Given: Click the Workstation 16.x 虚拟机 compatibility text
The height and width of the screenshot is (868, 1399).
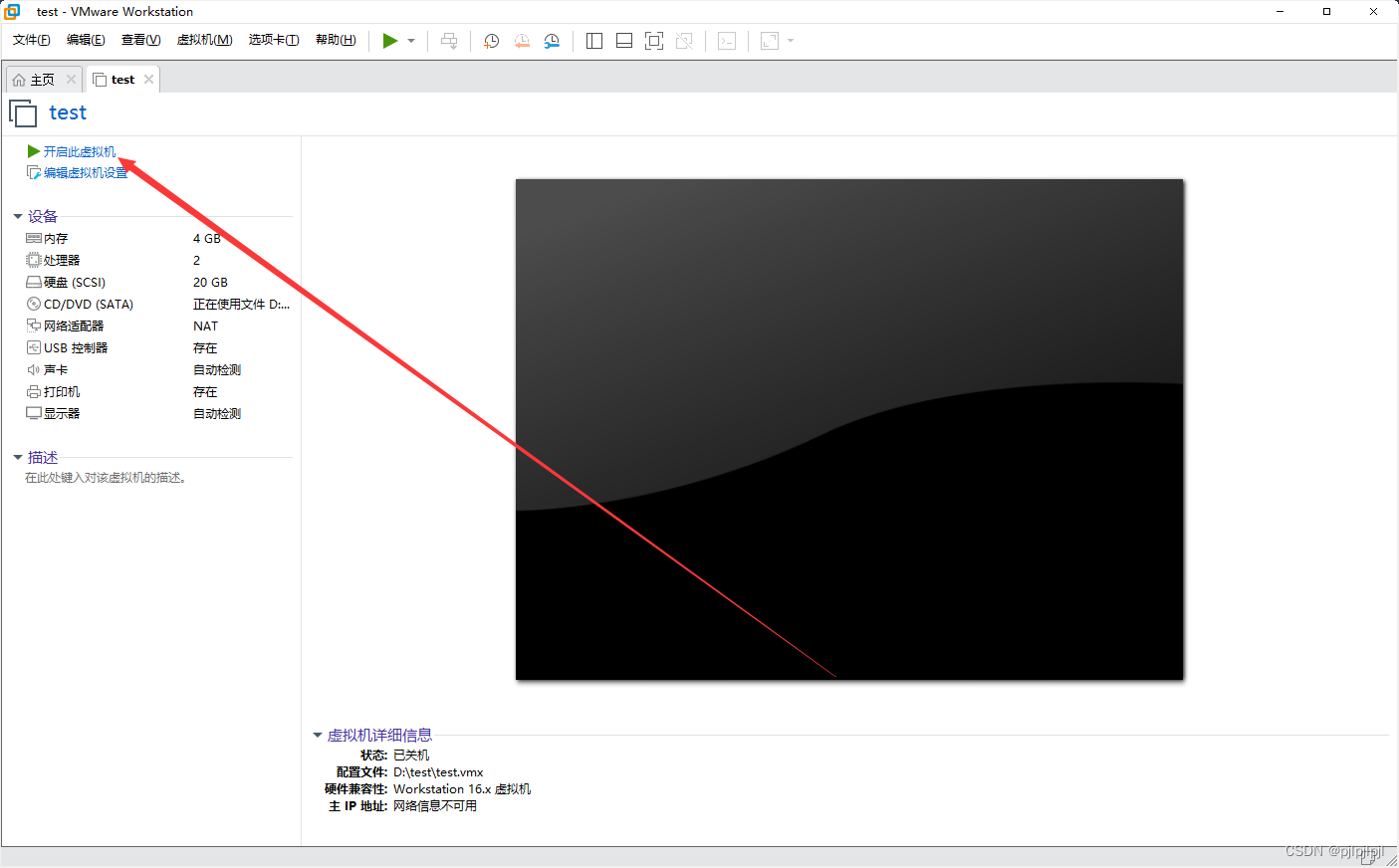Looking at the screenshot, I should (462, 789).
